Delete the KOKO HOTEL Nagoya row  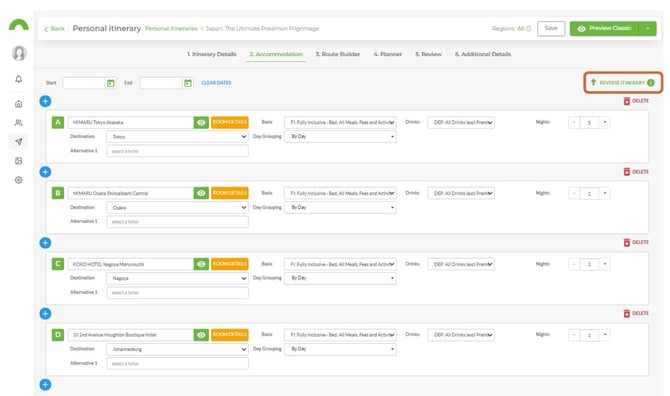(636, 242)
